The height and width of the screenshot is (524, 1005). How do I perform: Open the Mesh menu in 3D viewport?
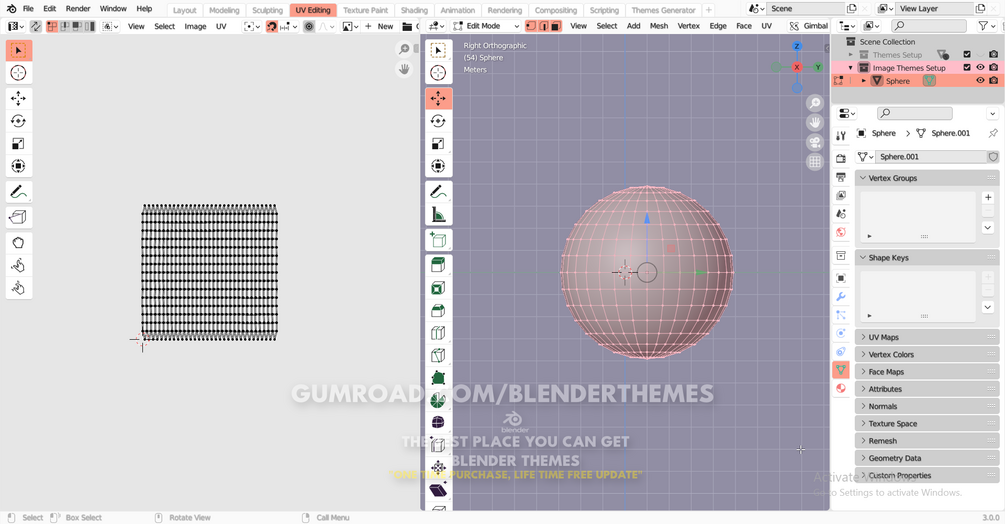659,26
